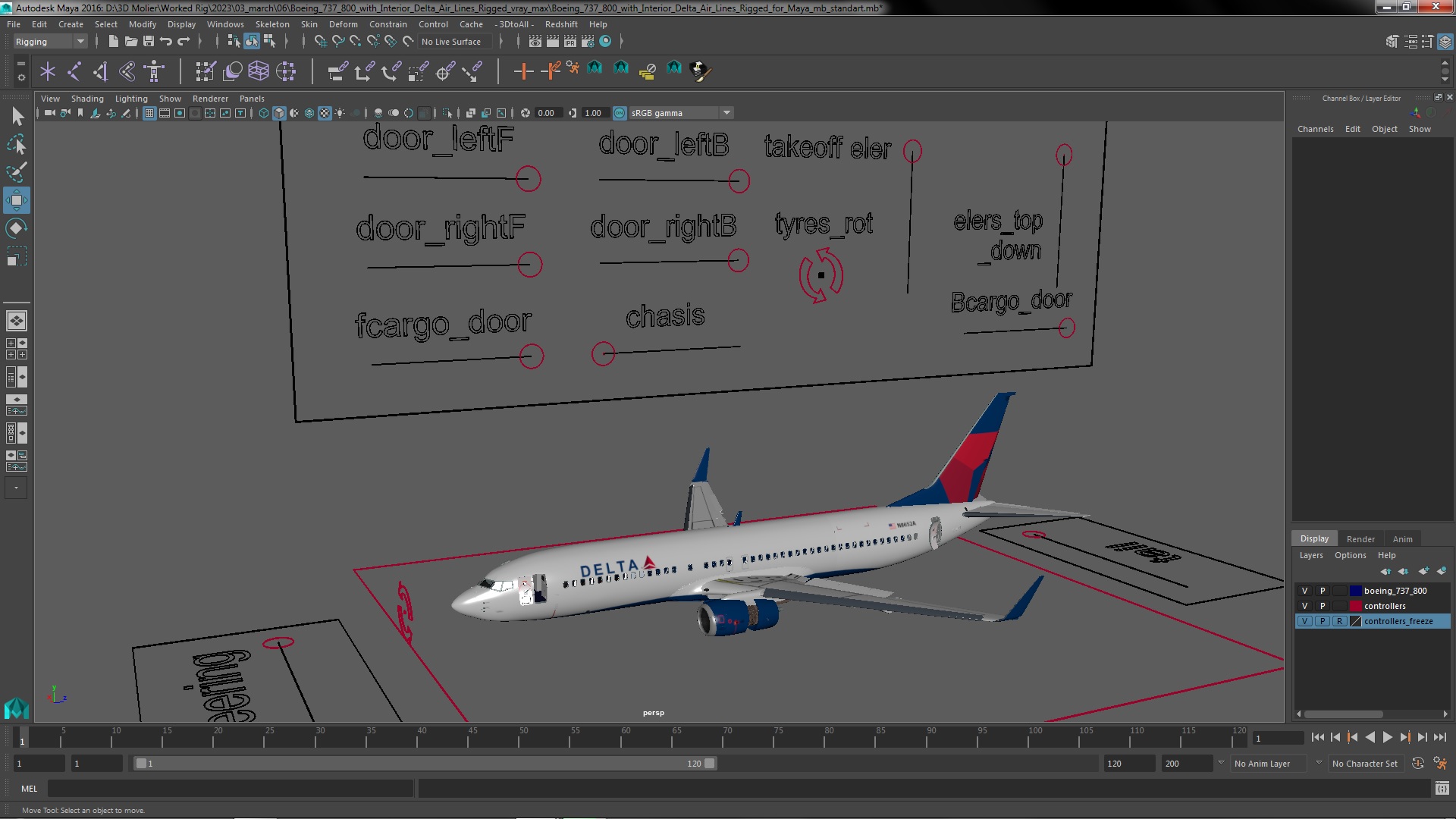Switch to the Render layer tab
The width and height of the screenshot is (1456, 819).
click(1360, 539)
